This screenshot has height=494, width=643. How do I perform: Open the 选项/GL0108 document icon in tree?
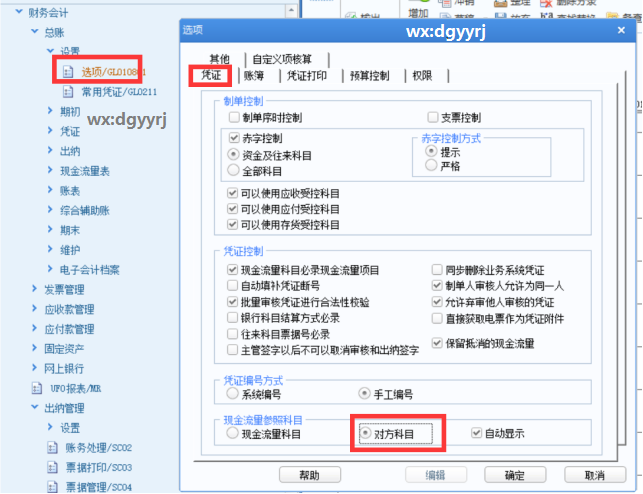(68, 72)
